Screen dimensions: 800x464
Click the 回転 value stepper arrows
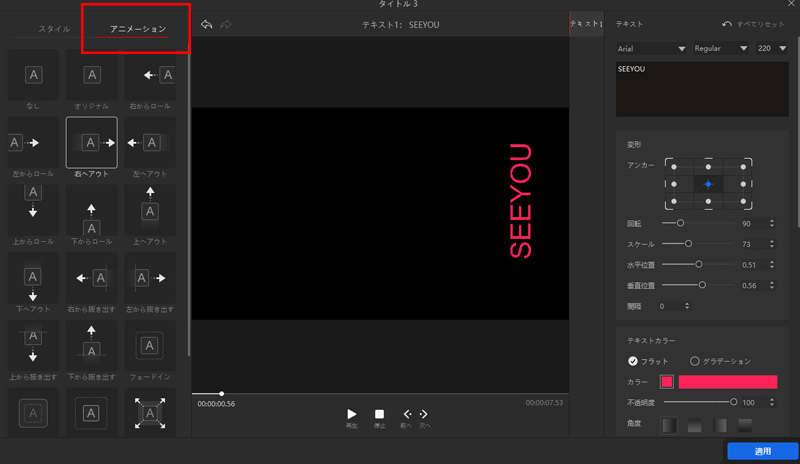(x=771, y=224)
